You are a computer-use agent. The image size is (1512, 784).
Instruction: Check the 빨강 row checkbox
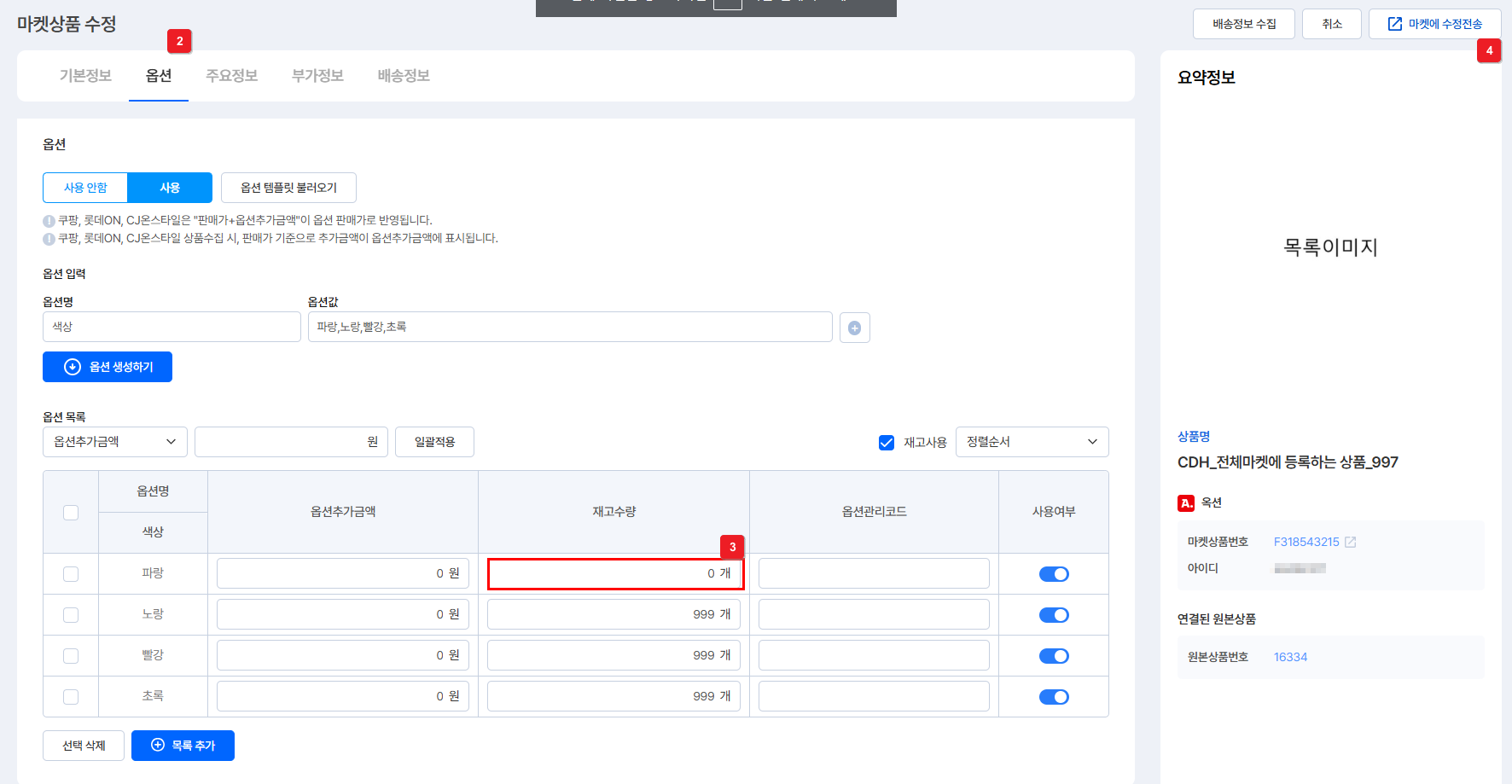pos(71,656)
